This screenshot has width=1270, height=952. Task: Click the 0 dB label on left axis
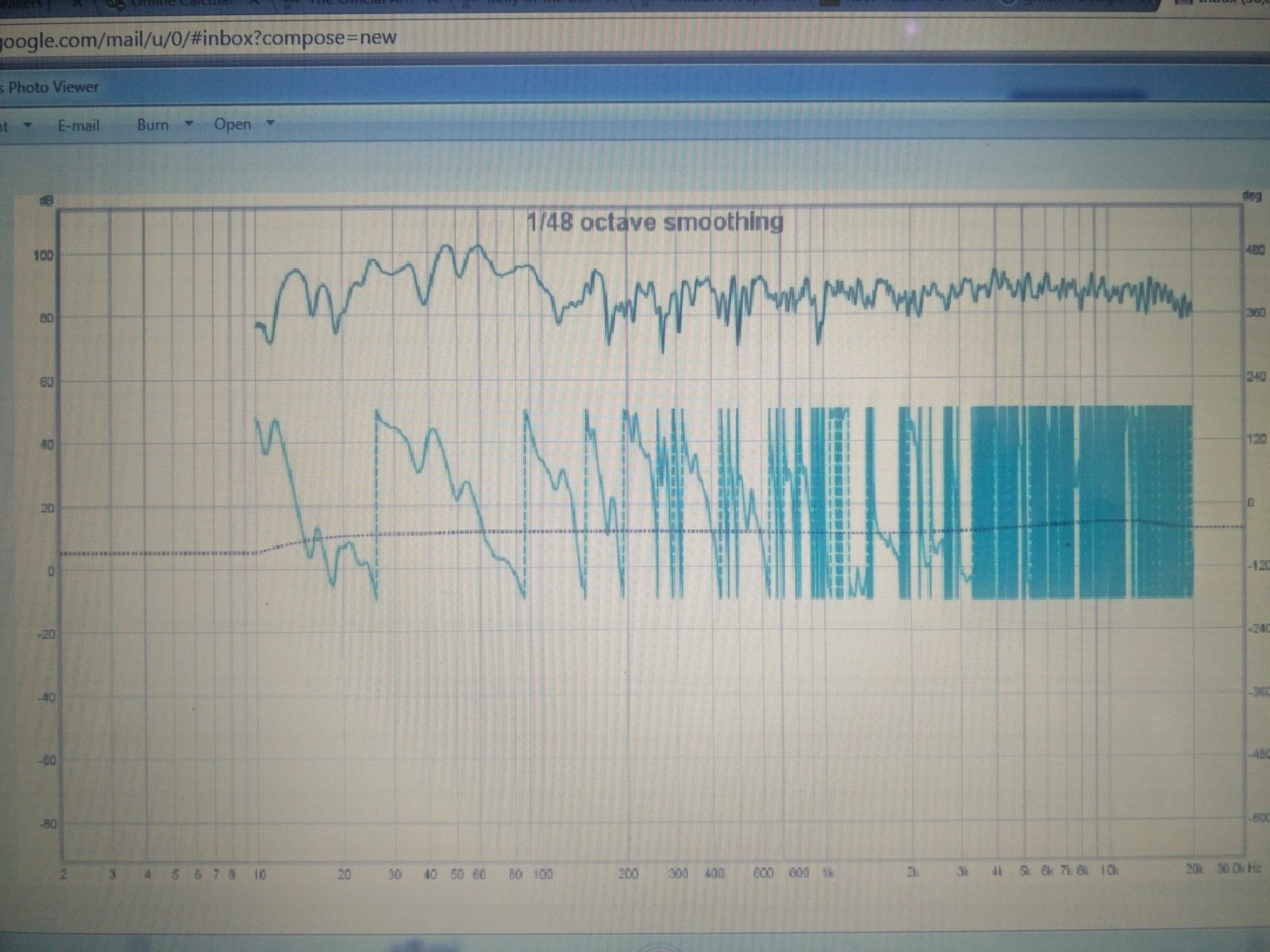point(49,571)
